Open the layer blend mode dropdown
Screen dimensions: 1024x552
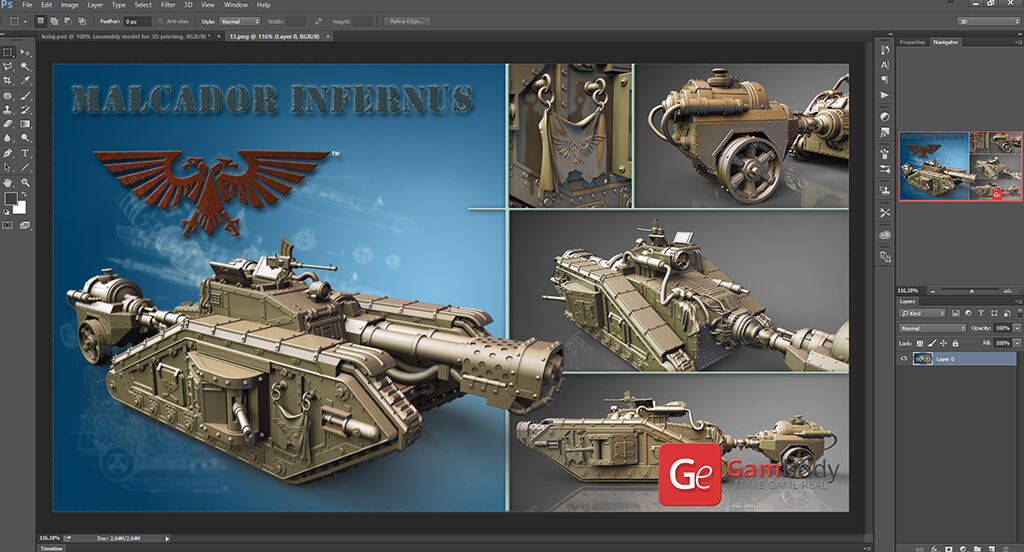pos(932,328)
